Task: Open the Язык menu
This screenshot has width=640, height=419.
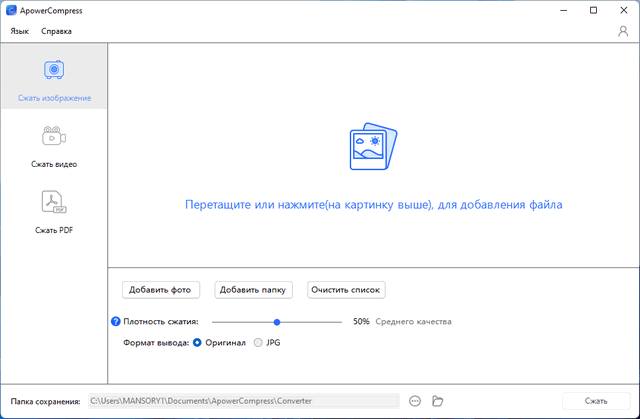Action: click(20, 31)
